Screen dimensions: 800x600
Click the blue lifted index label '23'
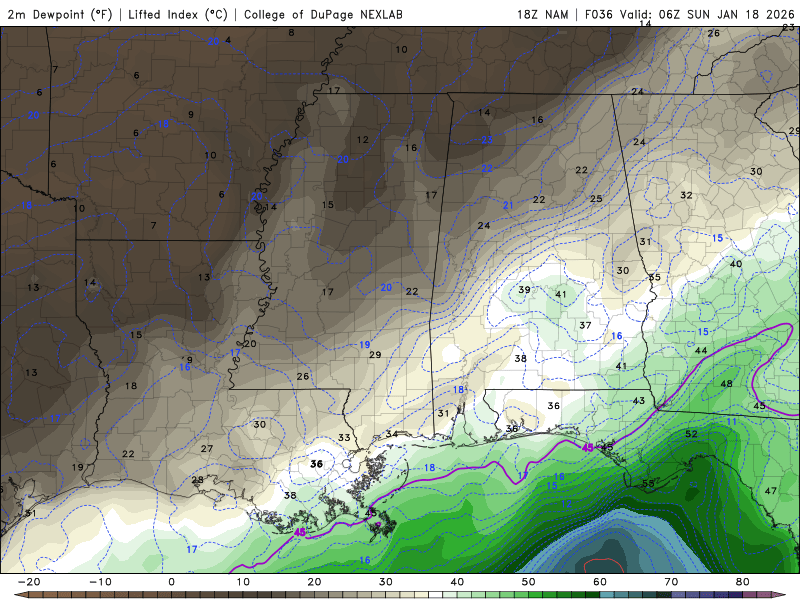(x=487, y=140)
